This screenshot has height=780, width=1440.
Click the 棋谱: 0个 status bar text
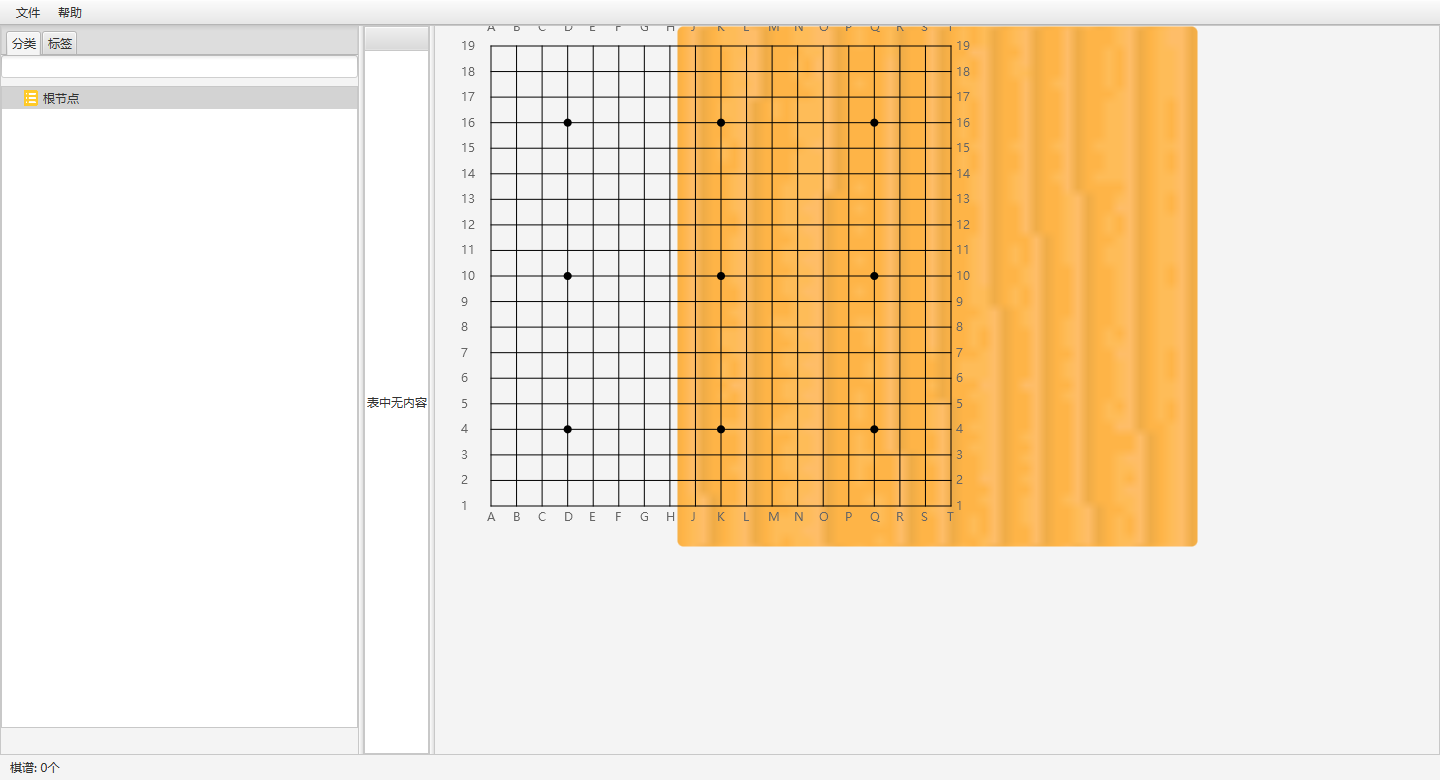tap(35, 768)
